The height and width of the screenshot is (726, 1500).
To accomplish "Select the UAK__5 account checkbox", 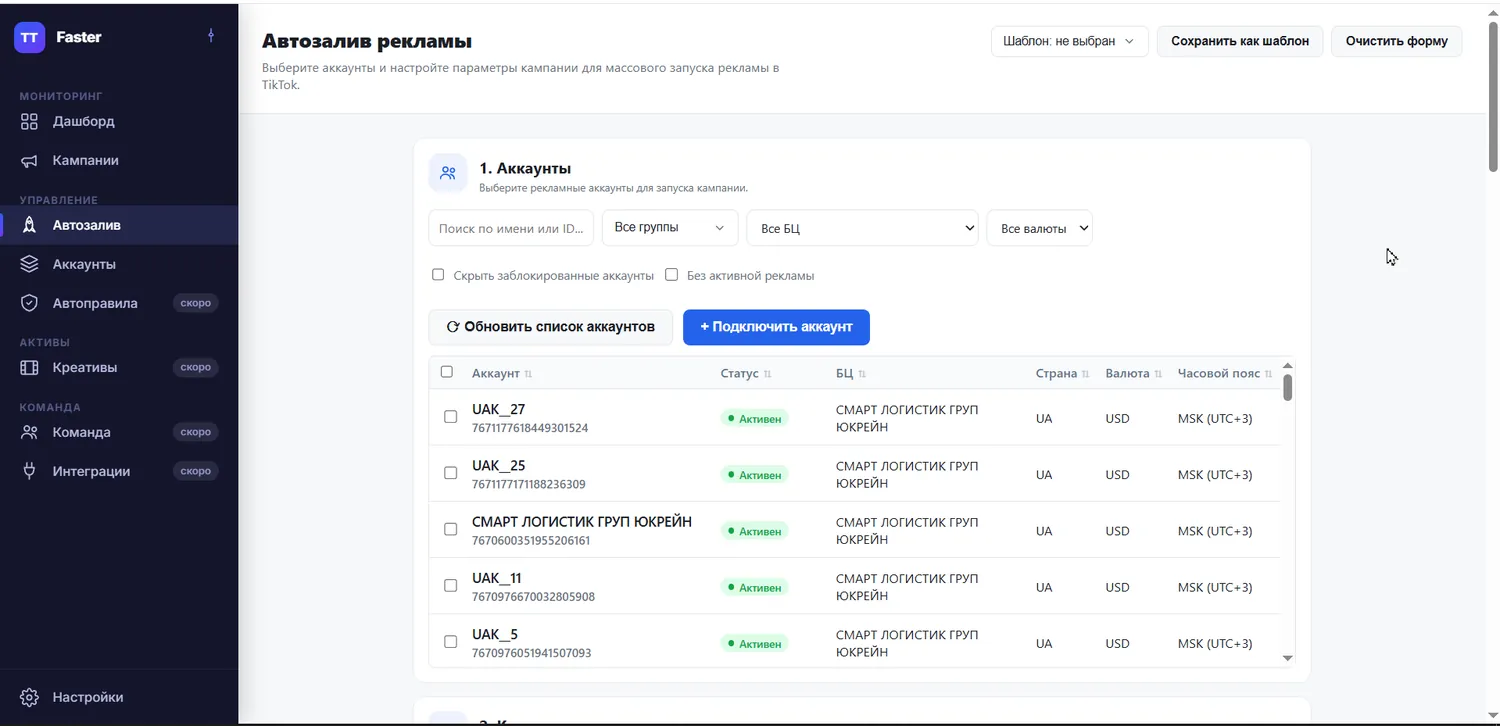I will pyautogui.click(x=450, y=641).
